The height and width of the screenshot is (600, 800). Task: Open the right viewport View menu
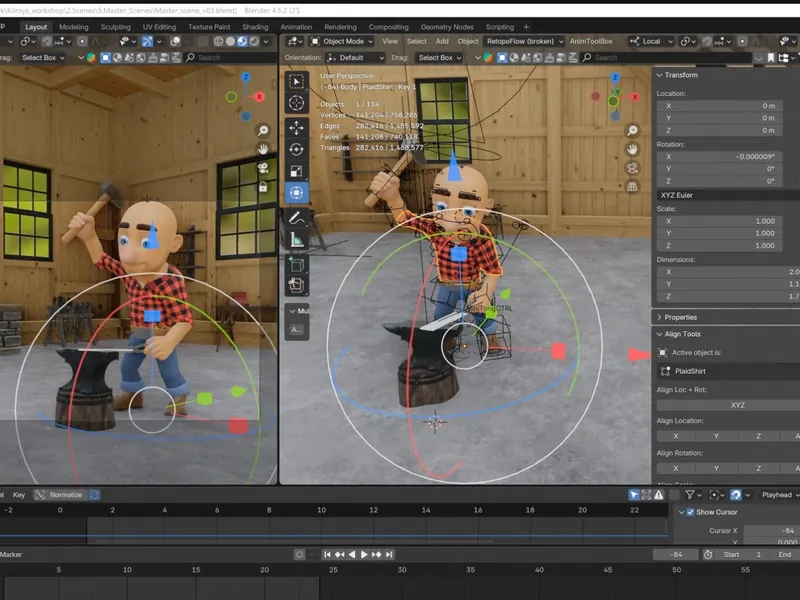coord(390,41)
